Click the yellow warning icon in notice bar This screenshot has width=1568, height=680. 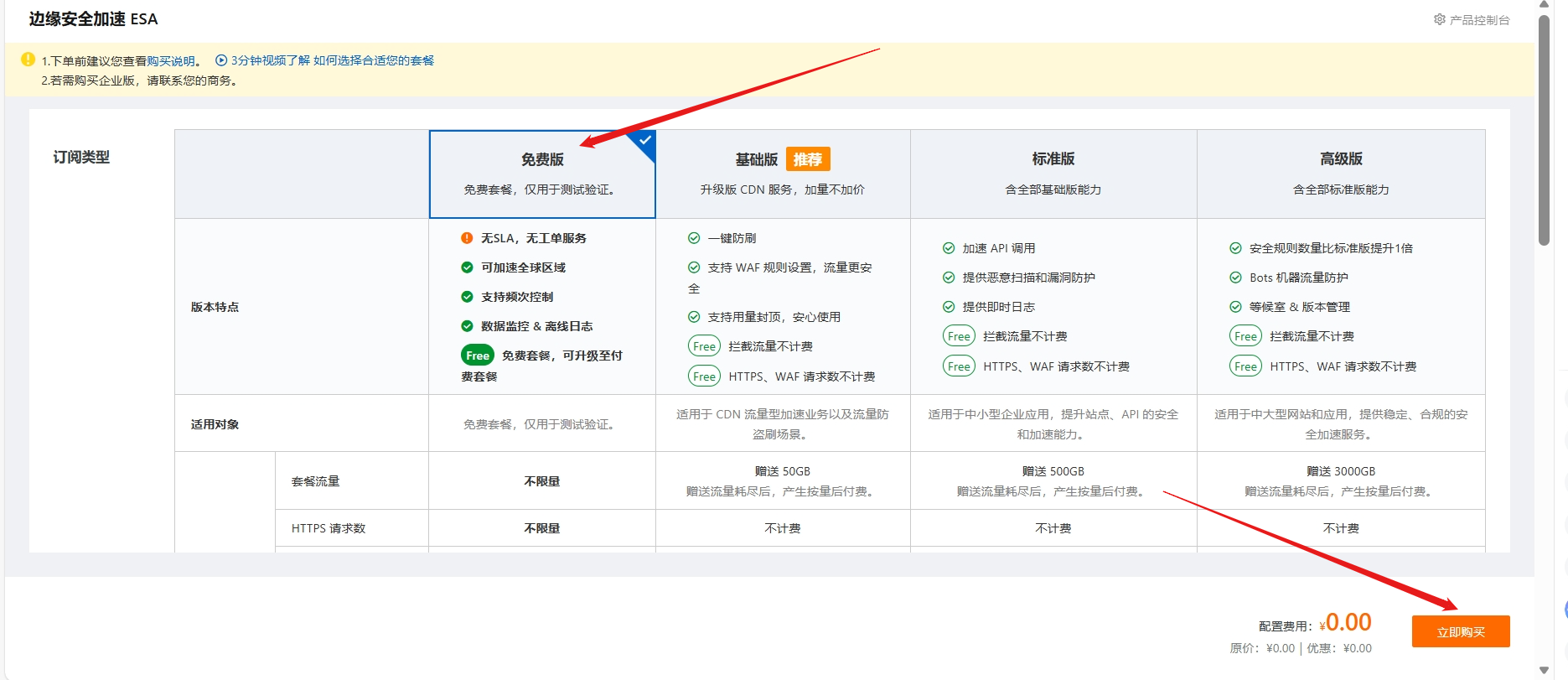(x=28, y=60)
